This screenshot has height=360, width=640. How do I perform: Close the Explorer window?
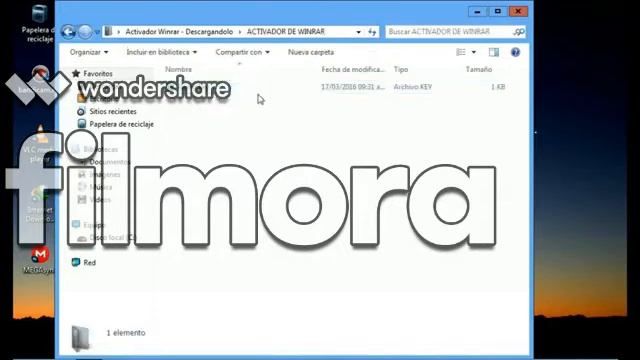518,11
